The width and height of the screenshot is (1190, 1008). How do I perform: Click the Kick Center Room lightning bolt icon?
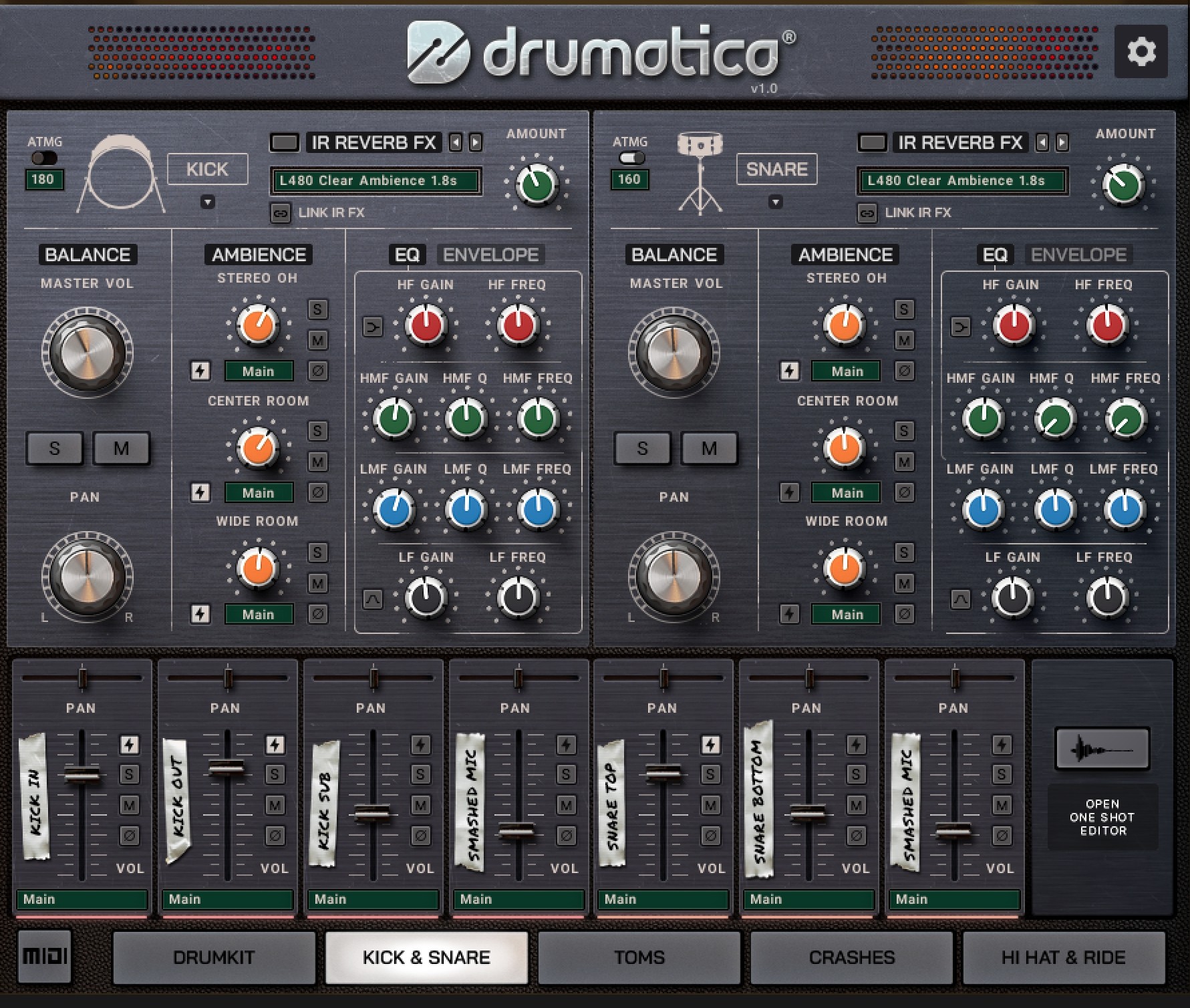[200, 492]
